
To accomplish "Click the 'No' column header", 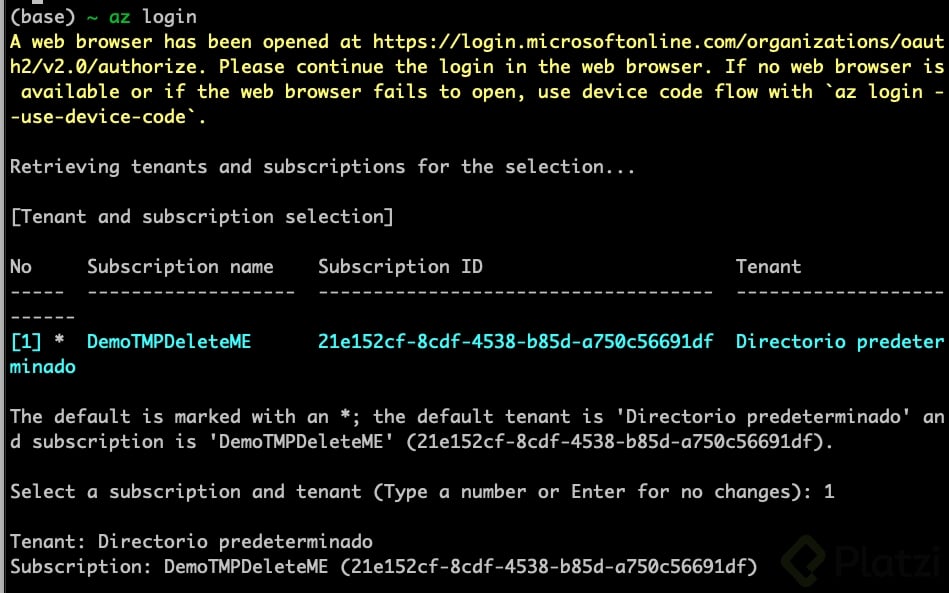I will click(x=21, y=266).
